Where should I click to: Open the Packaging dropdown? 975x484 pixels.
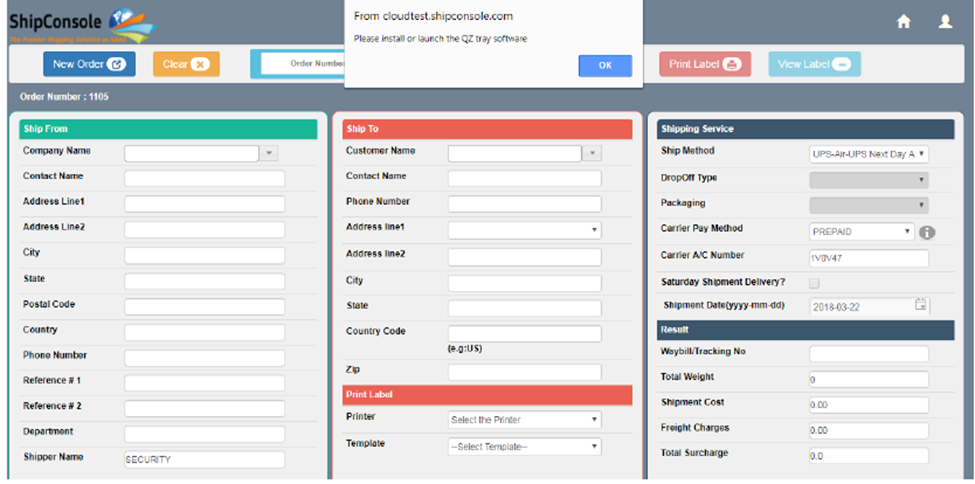pyautogui.click(x=869, y=205)
